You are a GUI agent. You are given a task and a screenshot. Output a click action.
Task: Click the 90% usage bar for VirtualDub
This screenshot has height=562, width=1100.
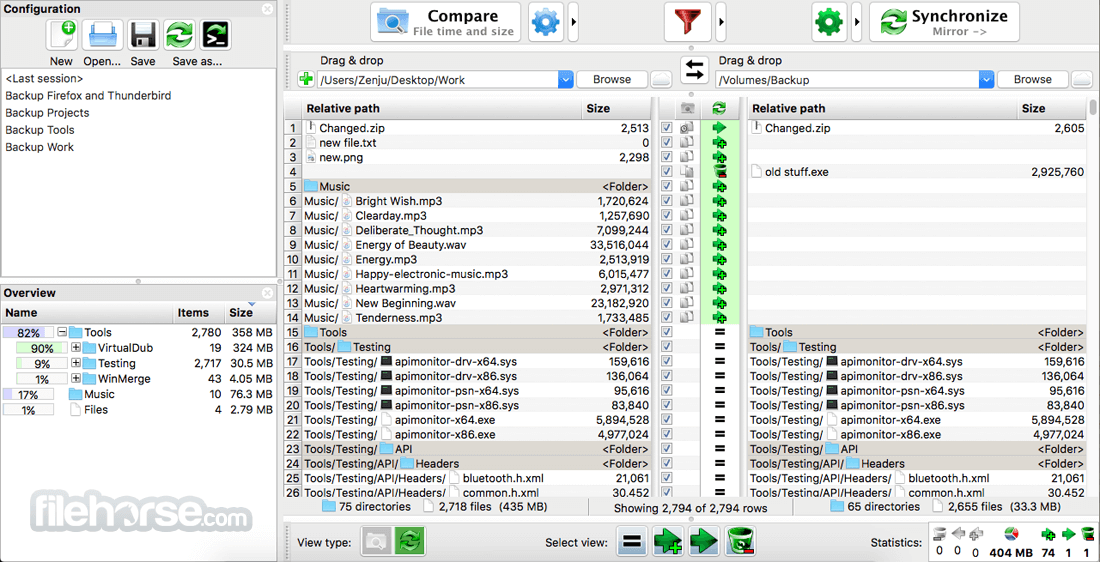[x=41, y=348]
